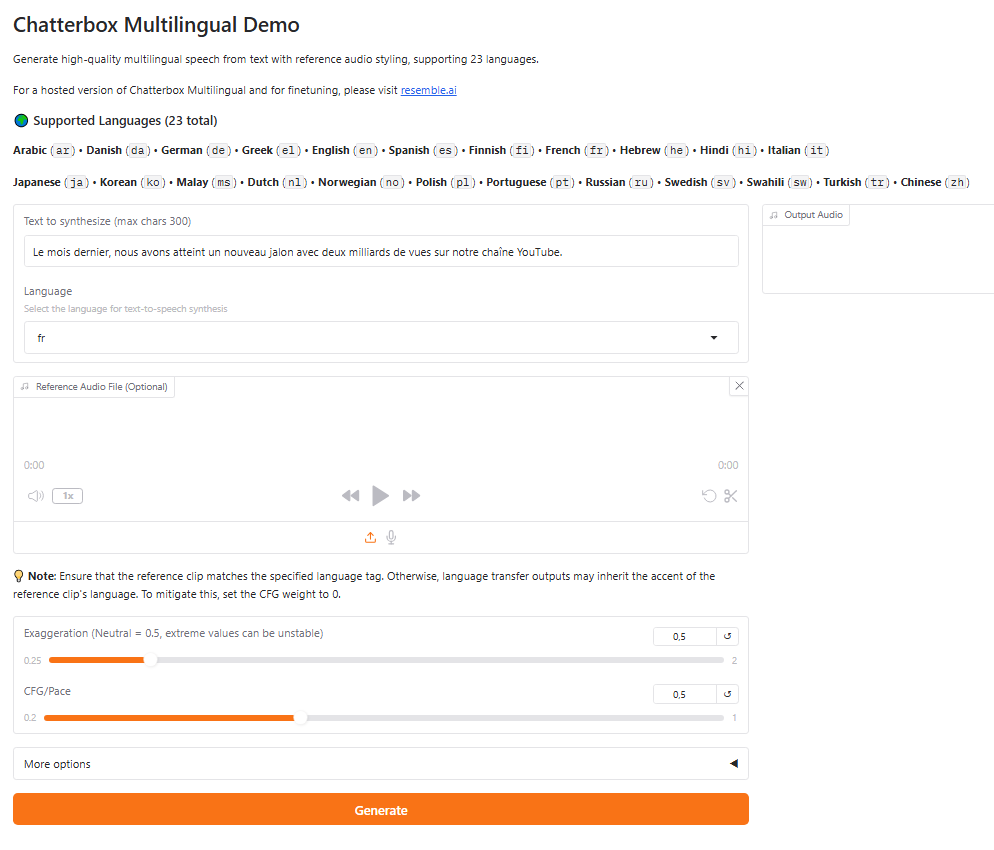
Task: Click the CFG/Pace number input field
Action: point(685,694)
